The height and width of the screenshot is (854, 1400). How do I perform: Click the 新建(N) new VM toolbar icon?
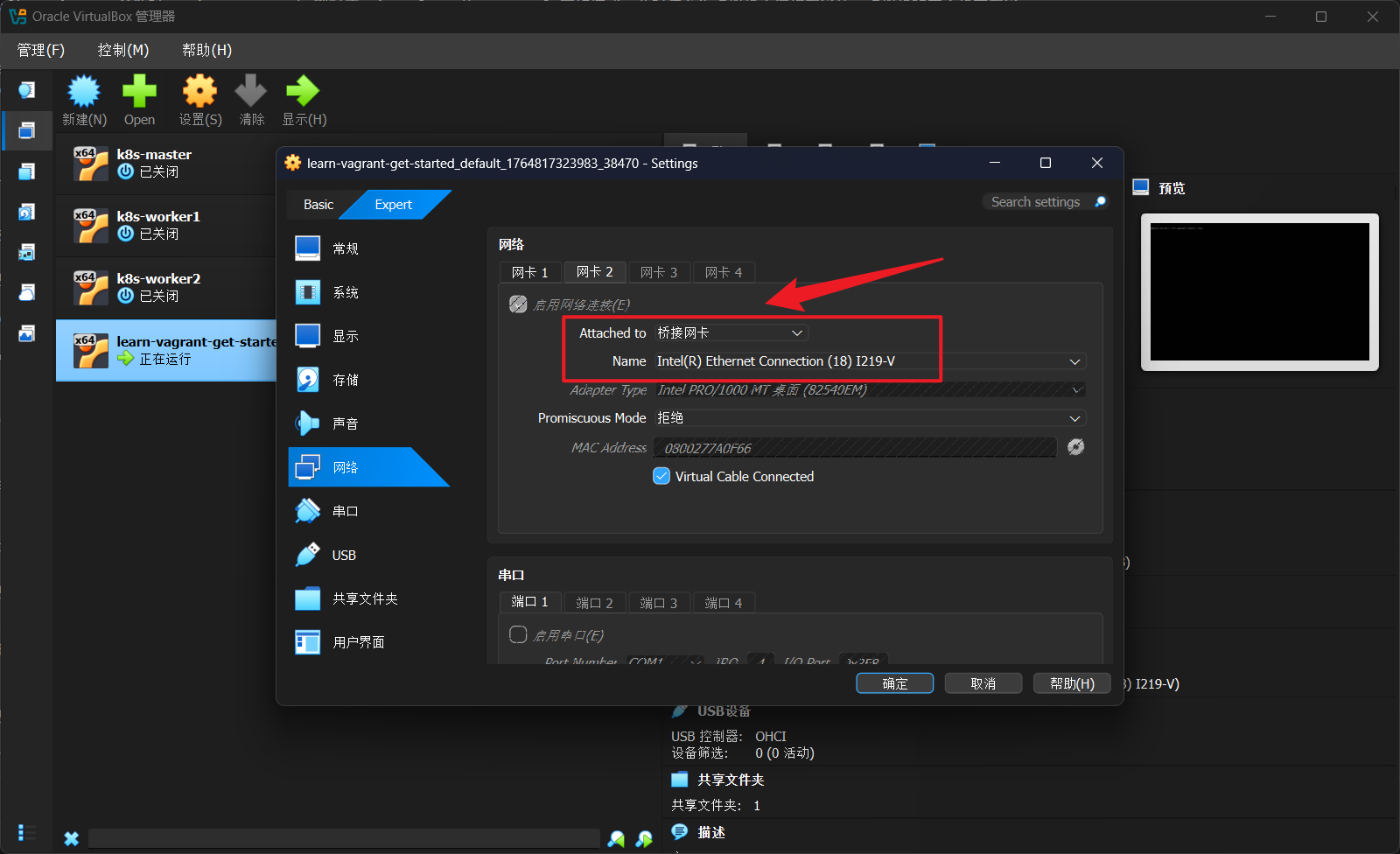click(x=84, y=92)
